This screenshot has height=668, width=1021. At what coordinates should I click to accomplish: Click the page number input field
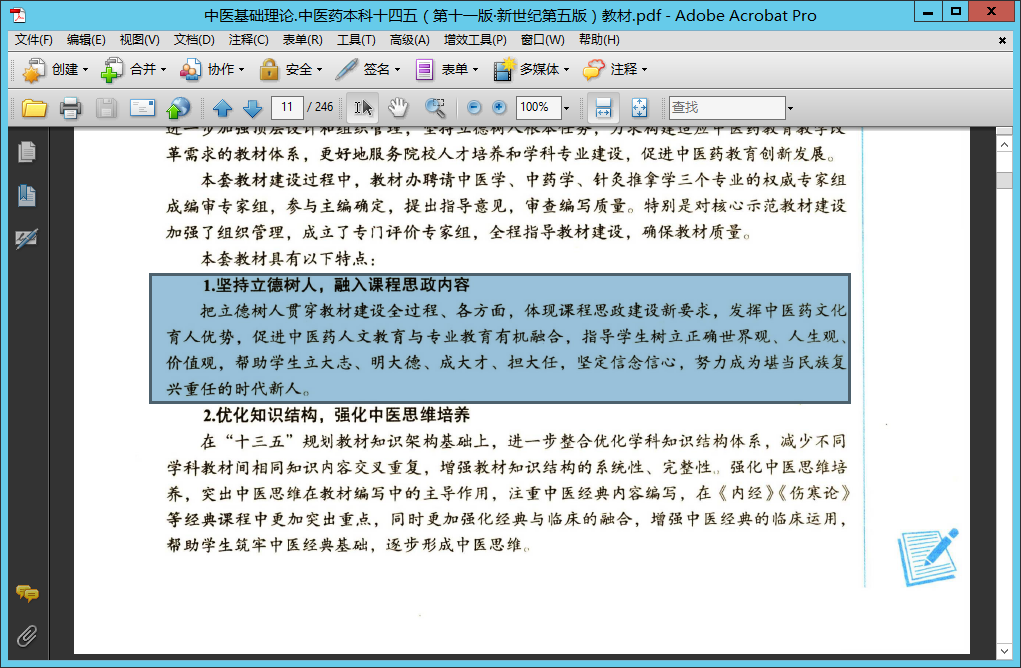[x=287, y=107]
